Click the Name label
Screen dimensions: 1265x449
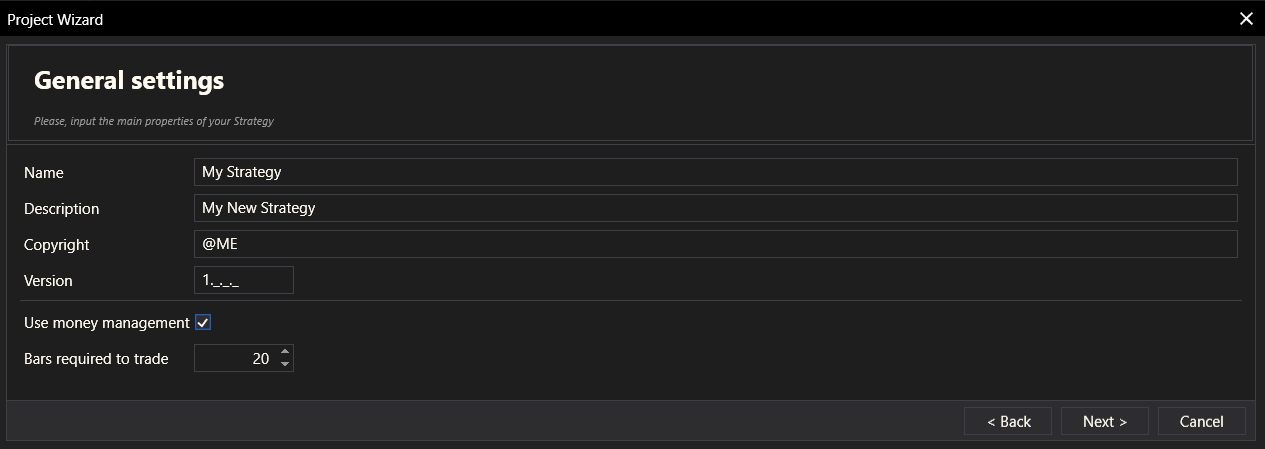pos(44,173)
